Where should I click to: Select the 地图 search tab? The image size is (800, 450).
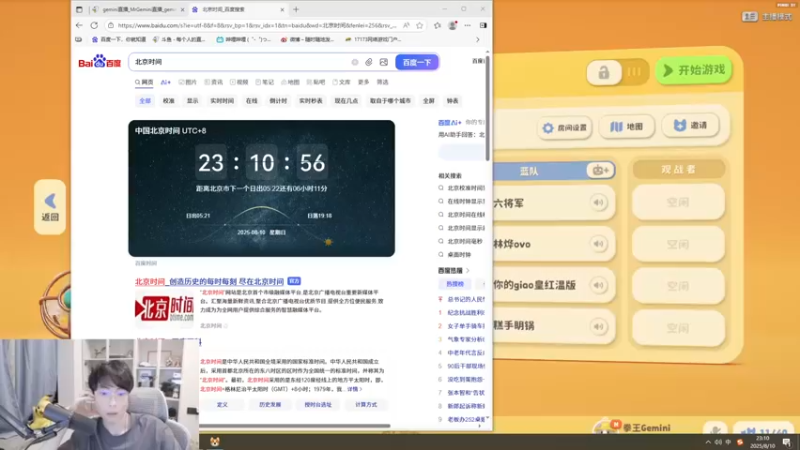(290, 82)
